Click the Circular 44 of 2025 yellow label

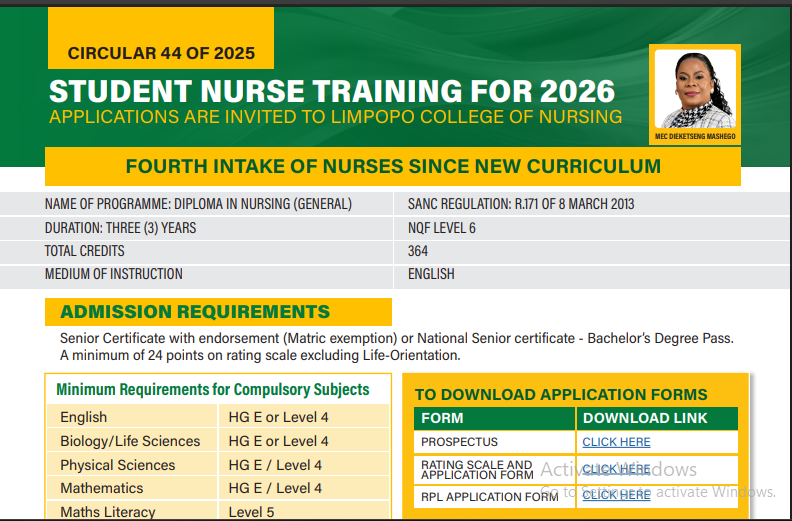click(161, 53)
